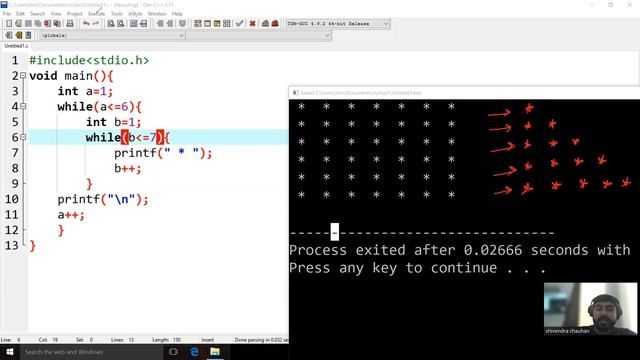Collapse the inner while fold marker at line 6
The image size is (640, 360).
[23, 137]
